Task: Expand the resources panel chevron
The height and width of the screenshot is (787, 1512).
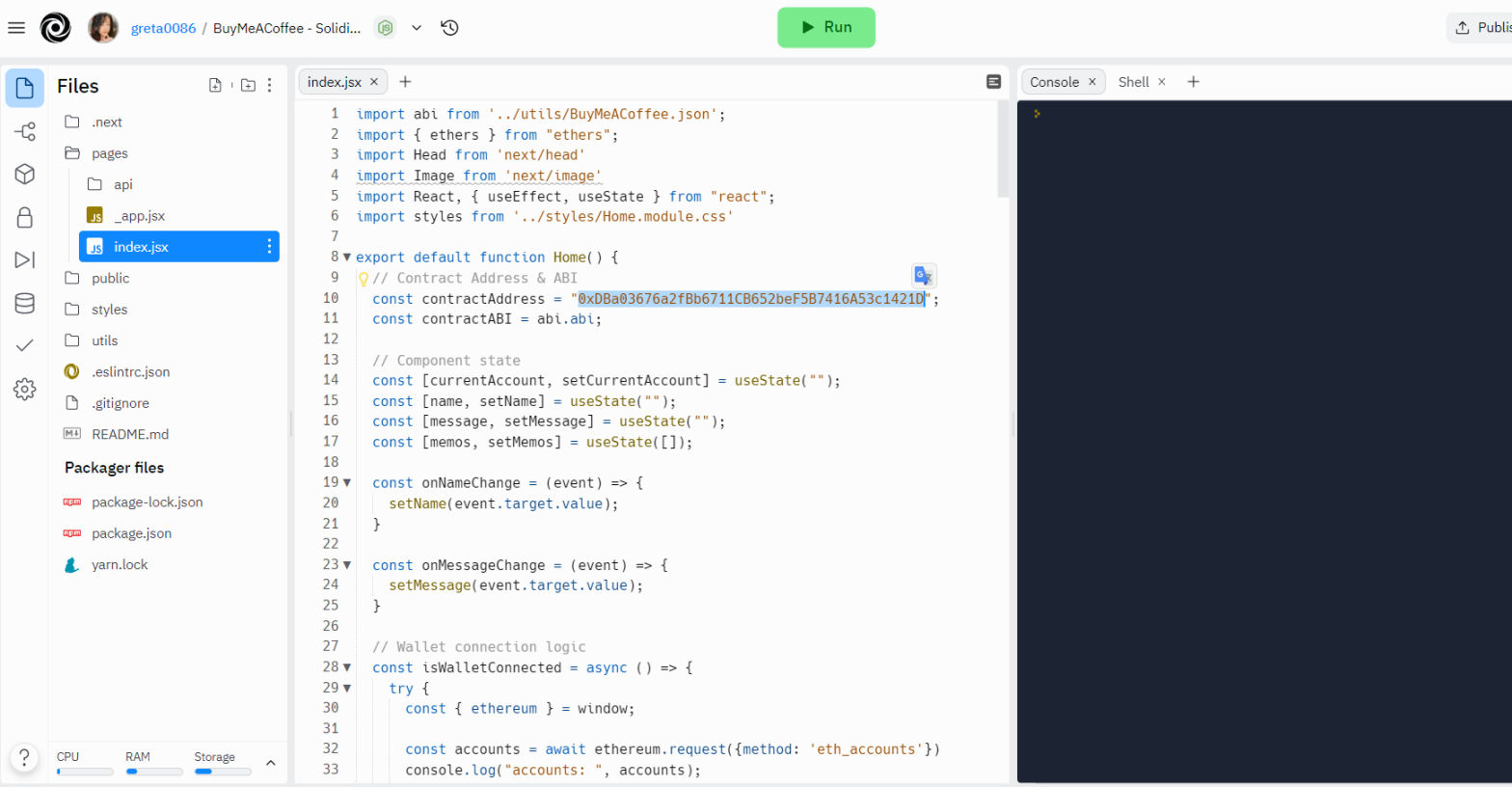Action: tap(271, 763)
